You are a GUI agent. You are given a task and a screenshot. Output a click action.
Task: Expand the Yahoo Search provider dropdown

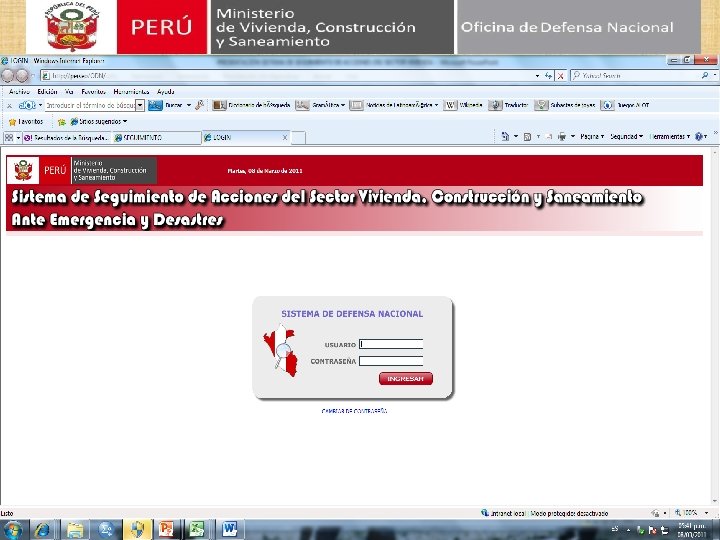tap(715, 75)
